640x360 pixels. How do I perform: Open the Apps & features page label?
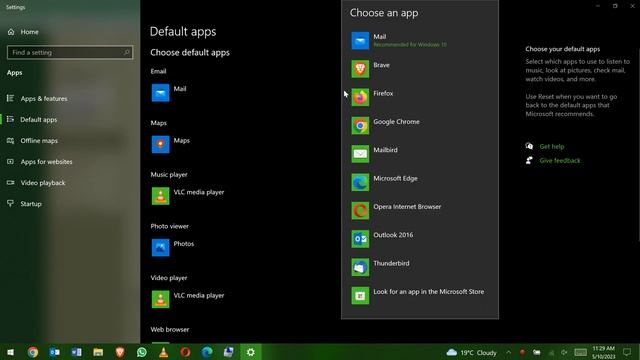coord(44,98)
